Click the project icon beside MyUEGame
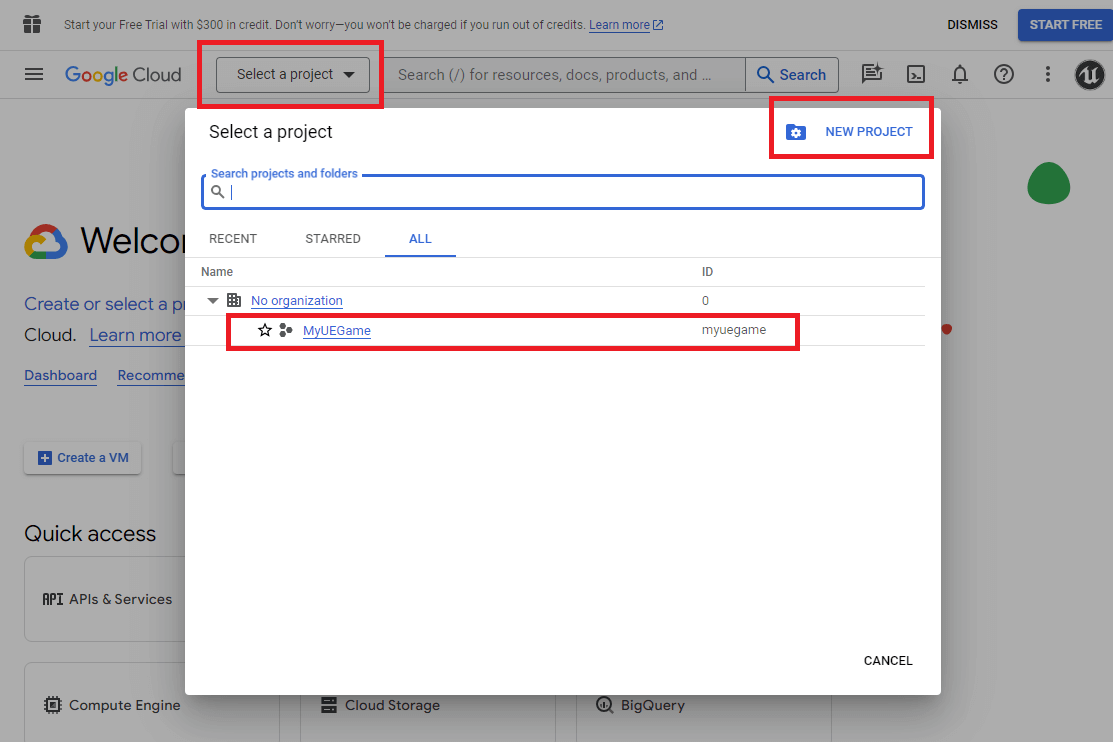1113x742 pixels. 286,330
